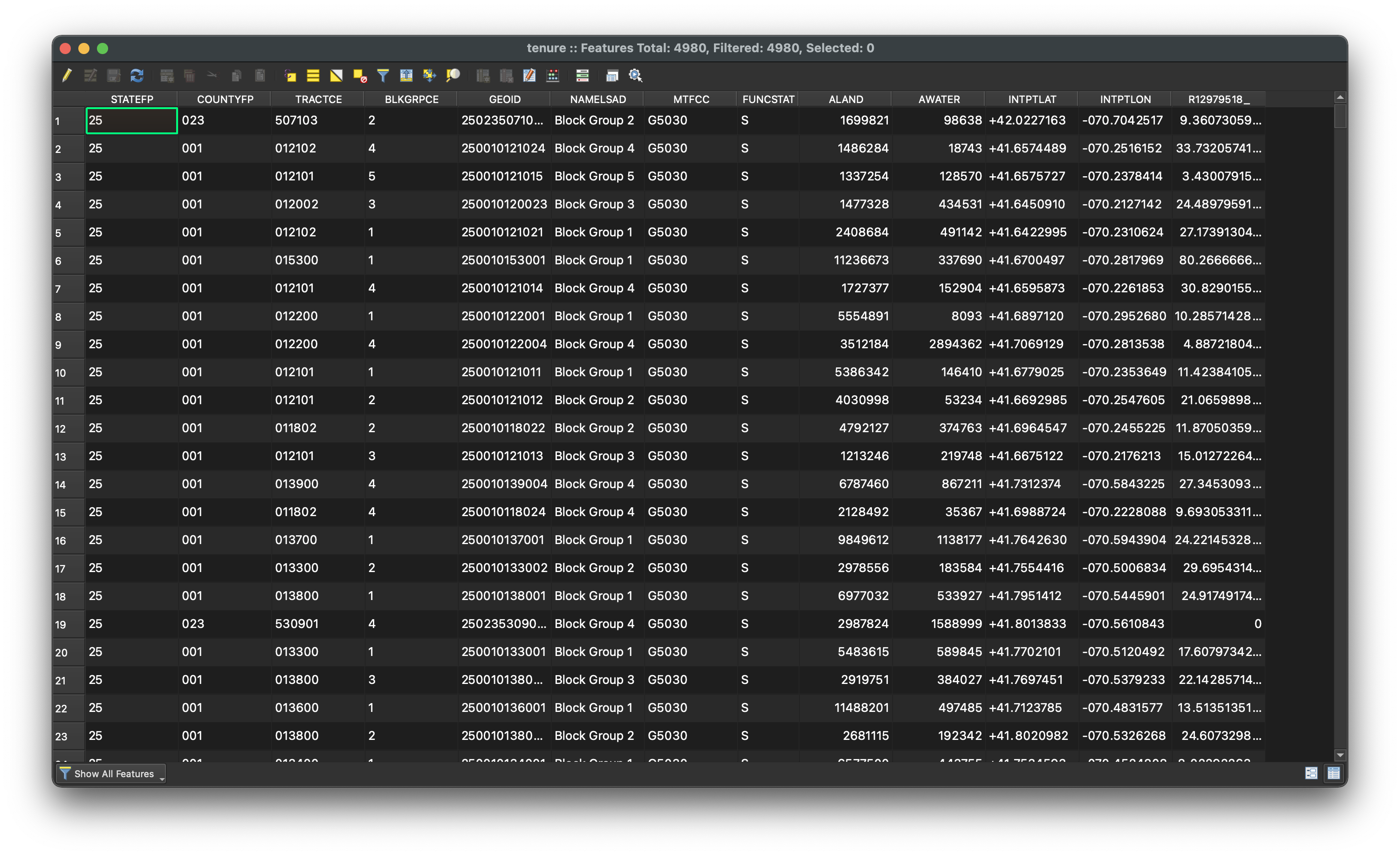
Task: Open the Actions icon with gear cursor
Action: 635,75
